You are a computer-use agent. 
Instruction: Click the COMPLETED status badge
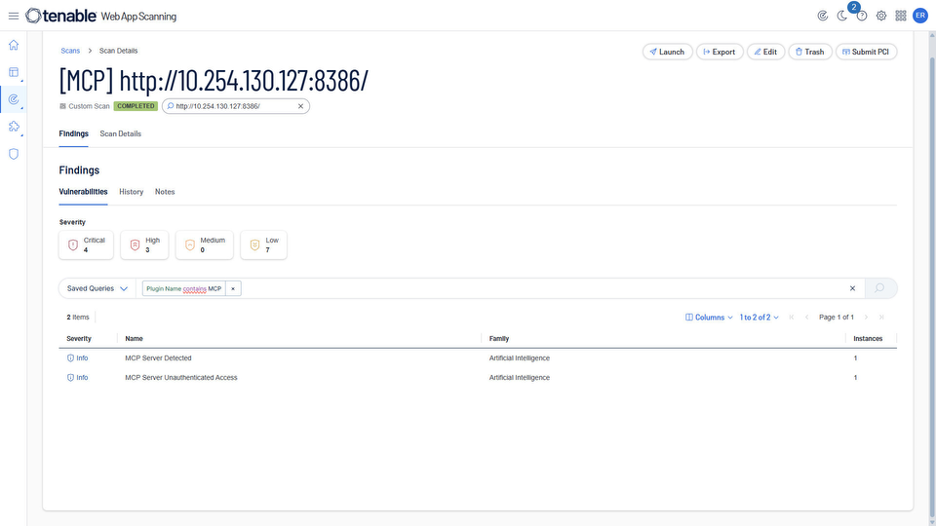click(136, 106)
